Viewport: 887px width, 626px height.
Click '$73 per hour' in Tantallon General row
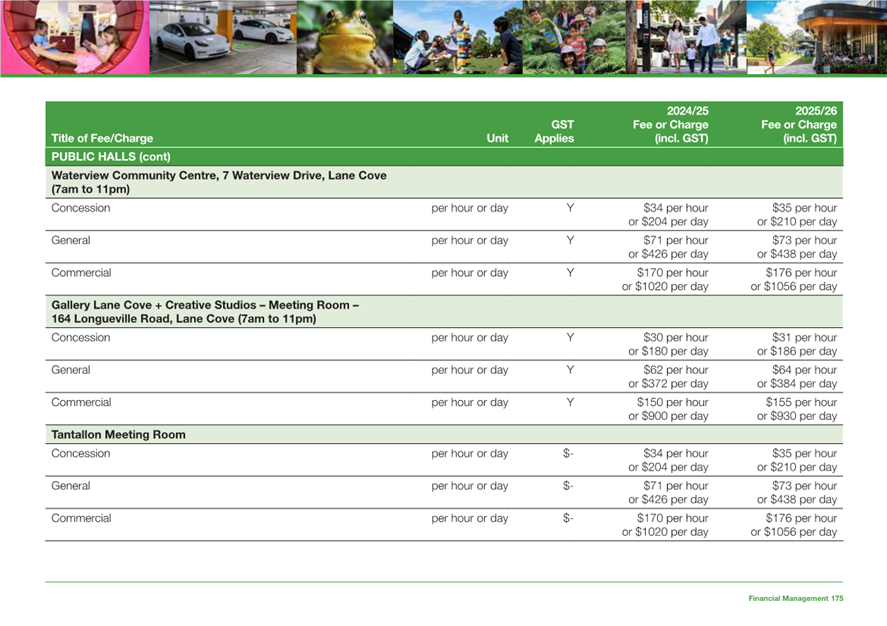click(804, 485)
